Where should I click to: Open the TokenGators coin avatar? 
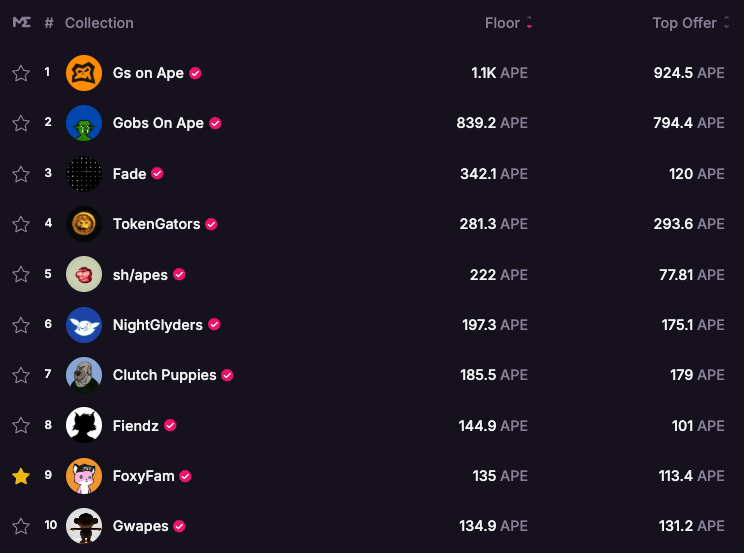point(84,224)
